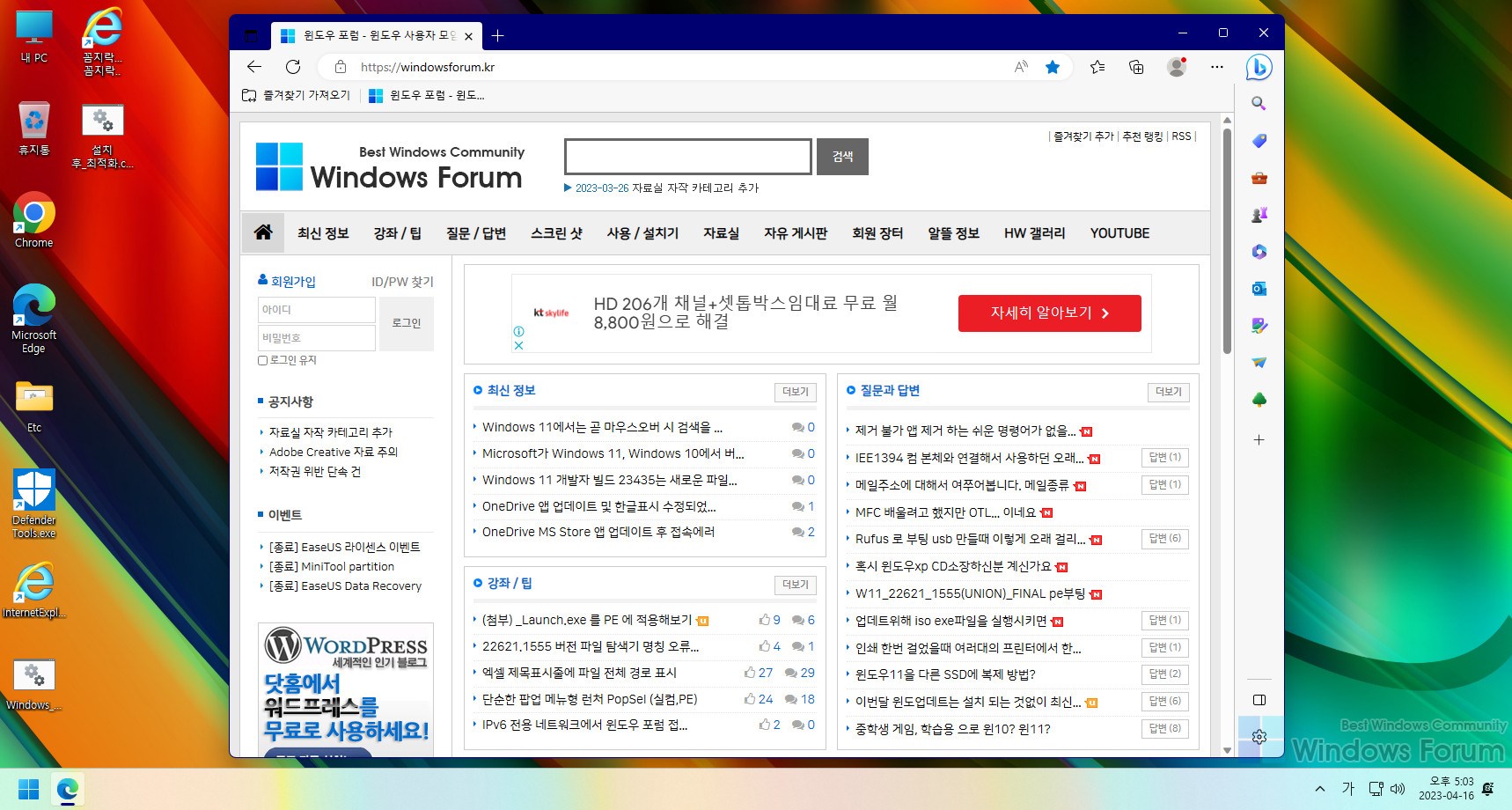Open 윈도우11을 다른 SSD에 복제 방법? post
1512x810 pixels.
point(945,674)
